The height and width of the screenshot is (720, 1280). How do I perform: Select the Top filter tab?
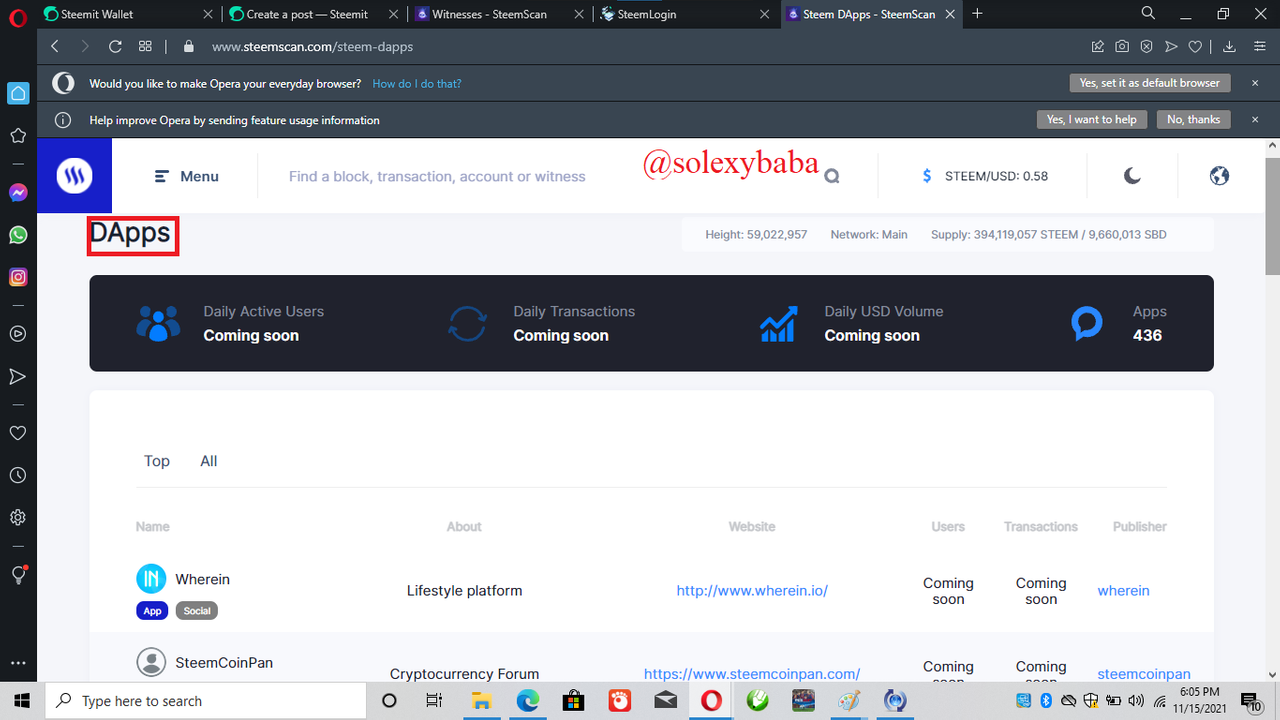coord(157,461)
